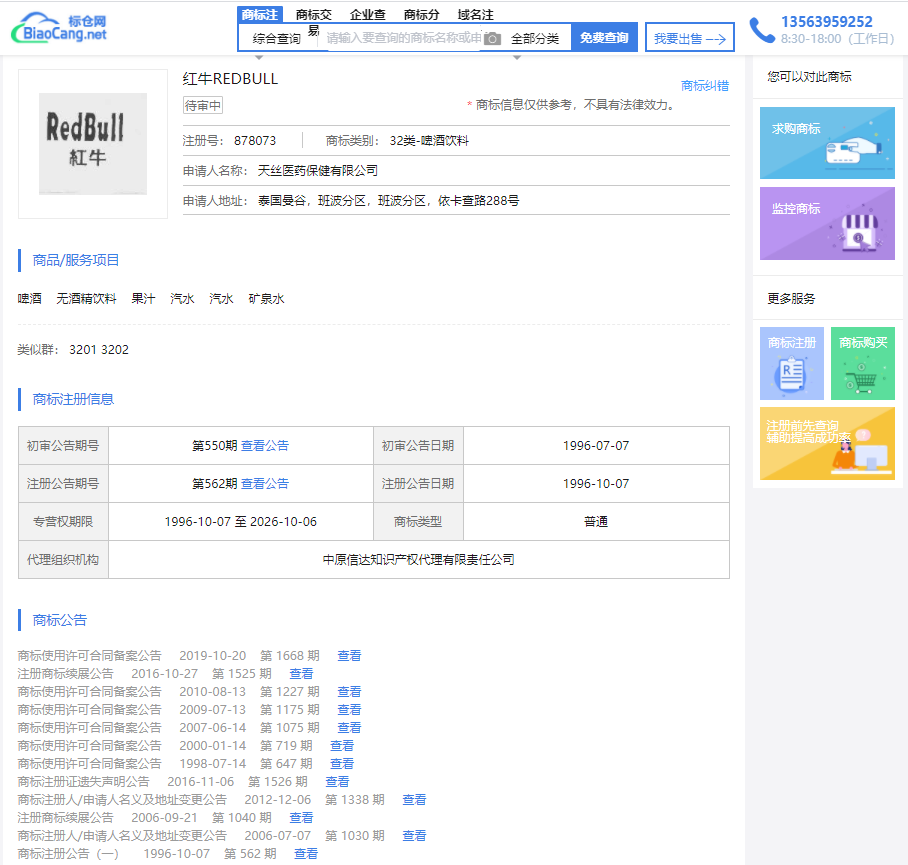Click the registration number 878073
The width and height of the screenshot is (908, 865).
(x=255, y=141)
